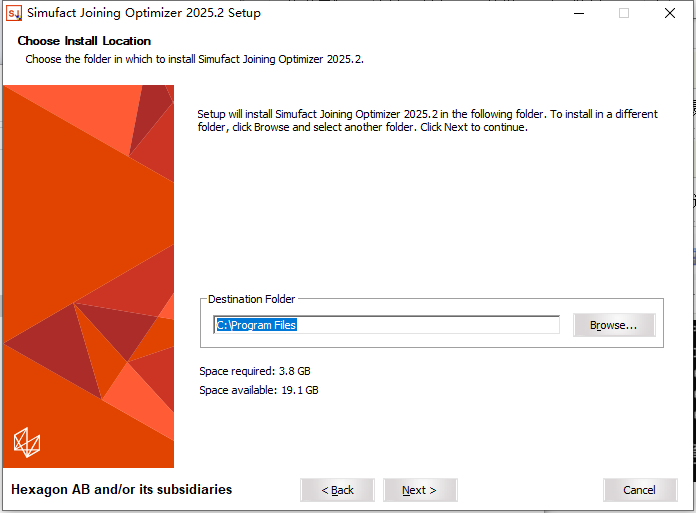The image size is (696, 513).
Task: Click the Space available: 19.1 GB text
Action: [259, 390]
